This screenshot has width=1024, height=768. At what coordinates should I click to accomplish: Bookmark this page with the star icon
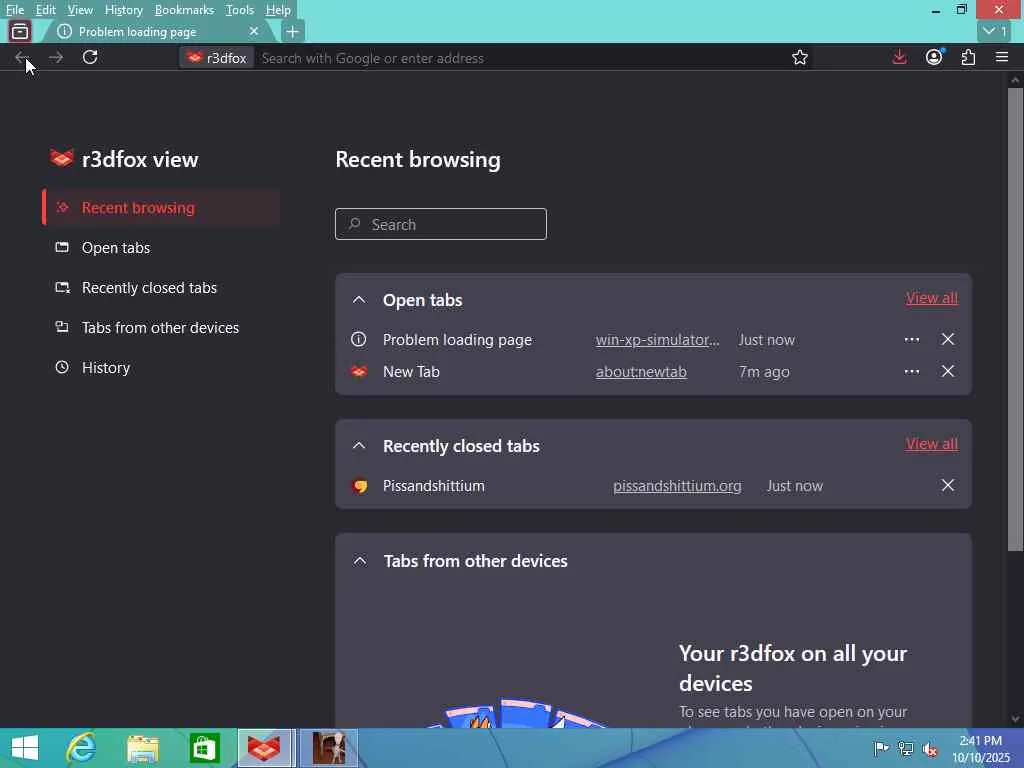pos(799,57)
